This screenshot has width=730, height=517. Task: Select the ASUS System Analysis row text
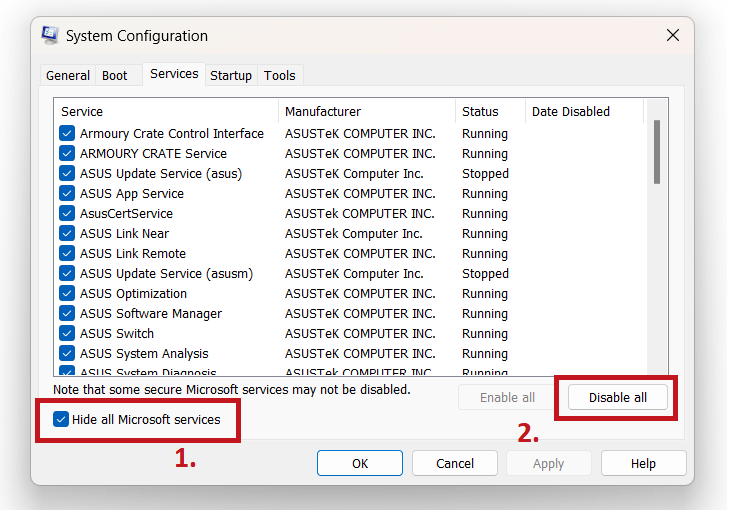(x=145, y=354)
